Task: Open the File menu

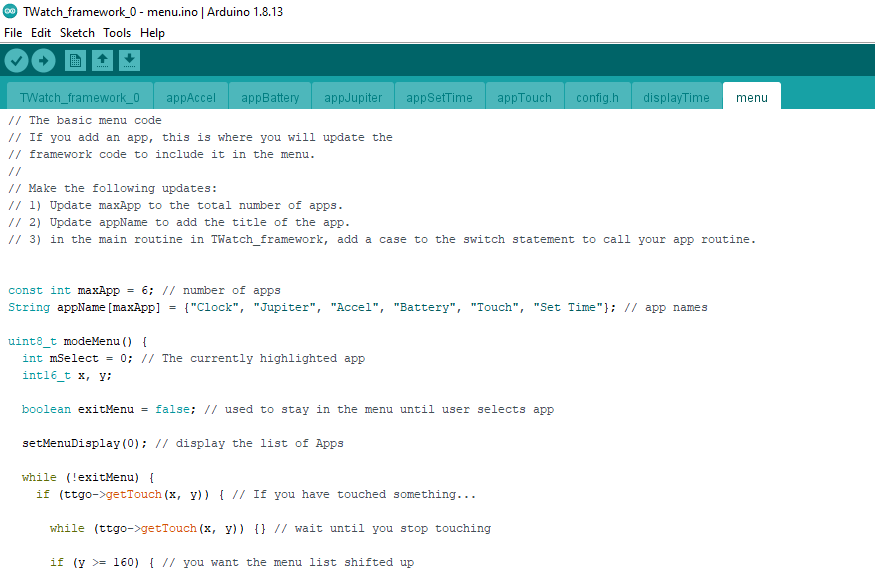Action: click(13, 33)
